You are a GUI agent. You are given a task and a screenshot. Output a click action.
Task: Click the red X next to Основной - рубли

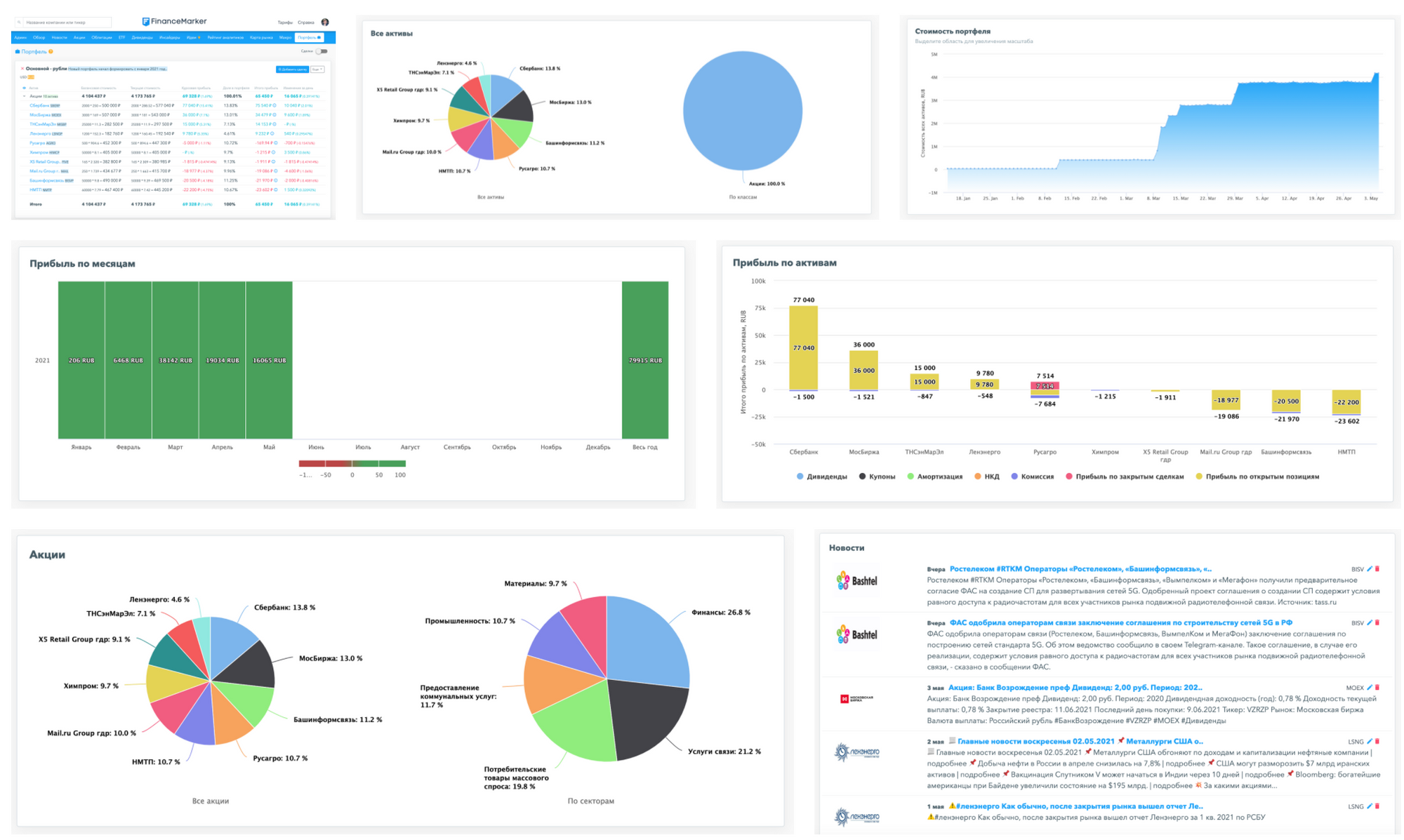click(x=22, y=69)
